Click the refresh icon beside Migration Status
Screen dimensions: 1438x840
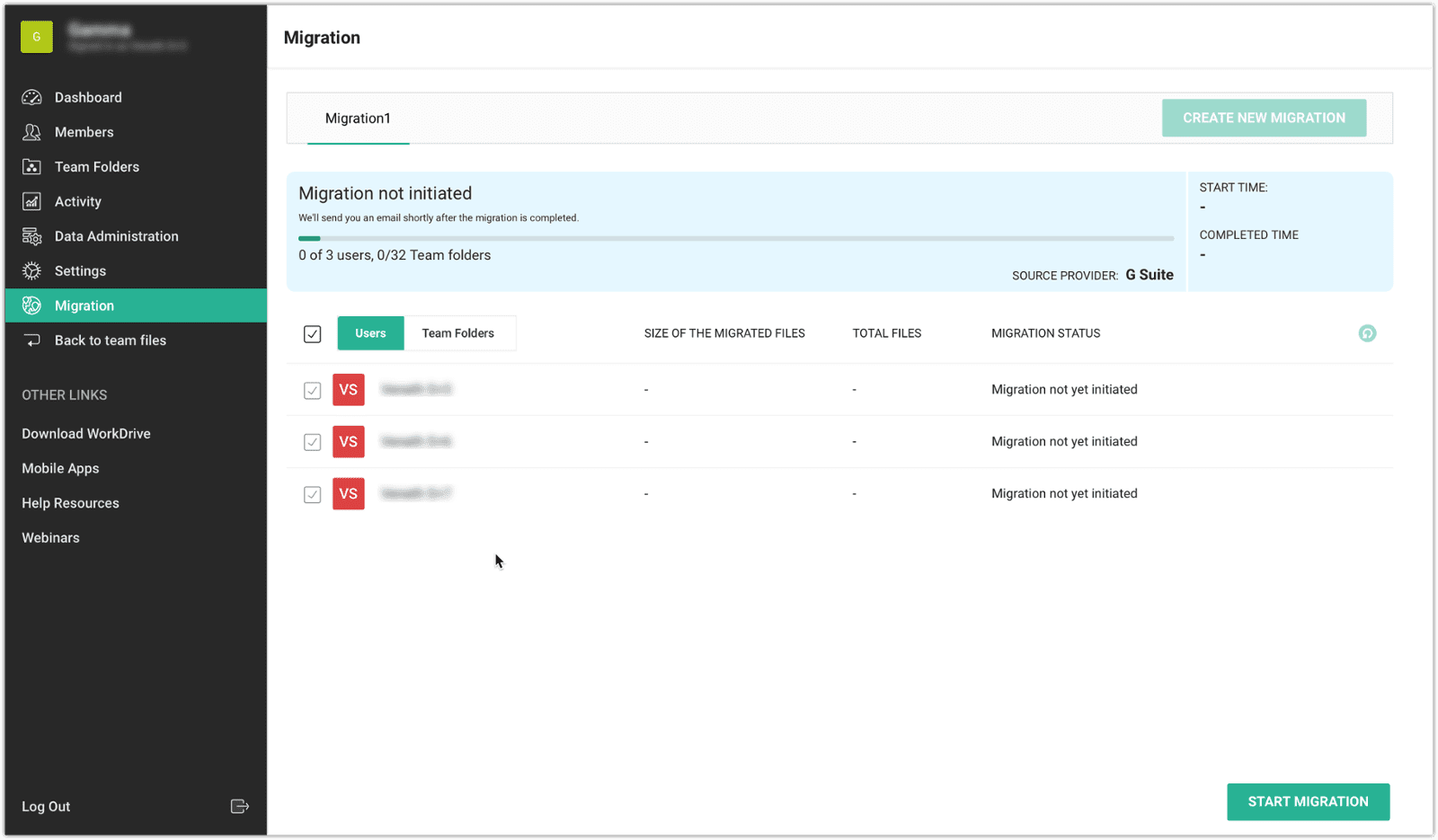[1367, 333]
